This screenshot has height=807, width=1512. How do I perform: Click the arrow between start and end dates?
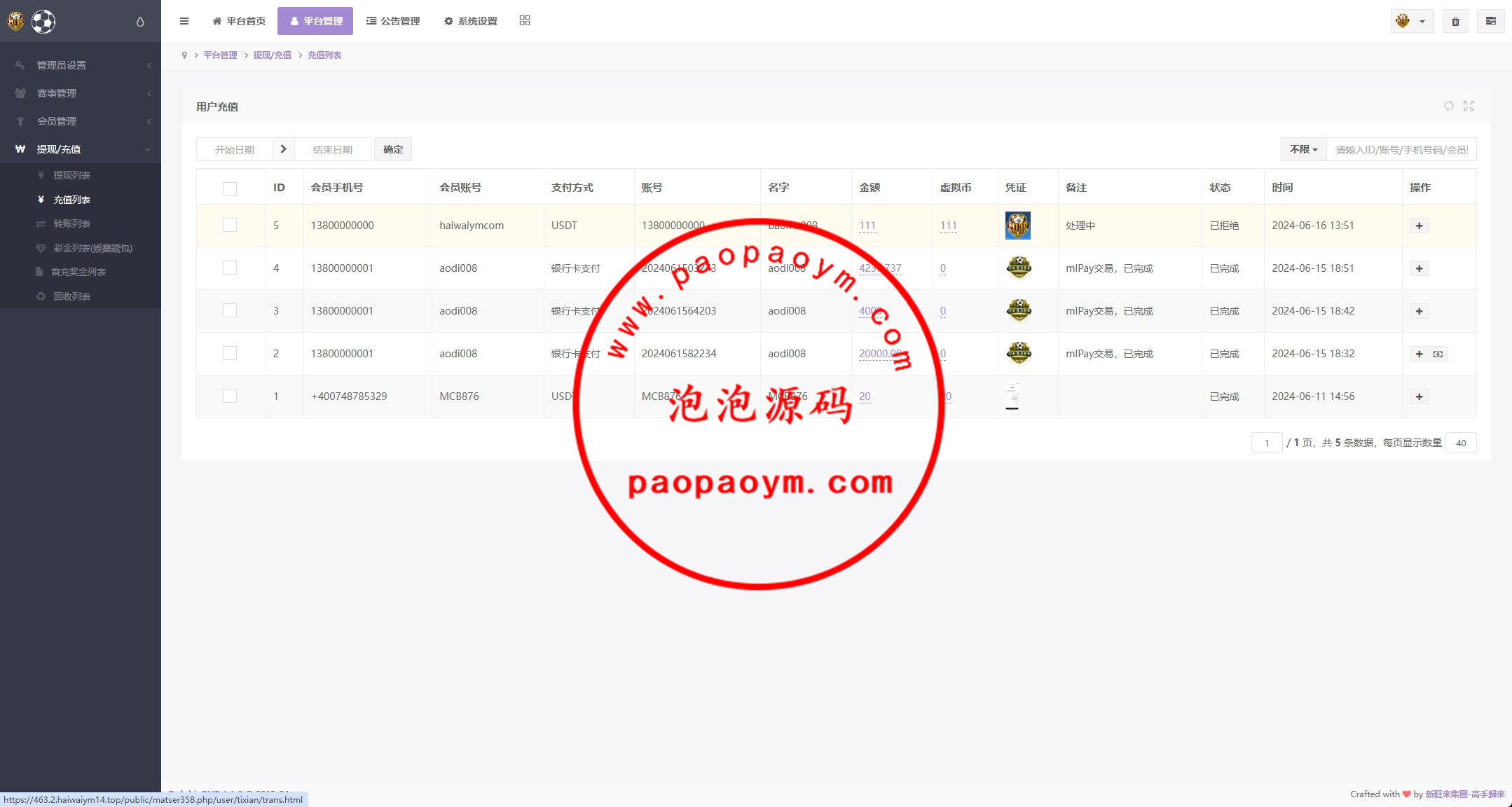[x=283, y=149]
